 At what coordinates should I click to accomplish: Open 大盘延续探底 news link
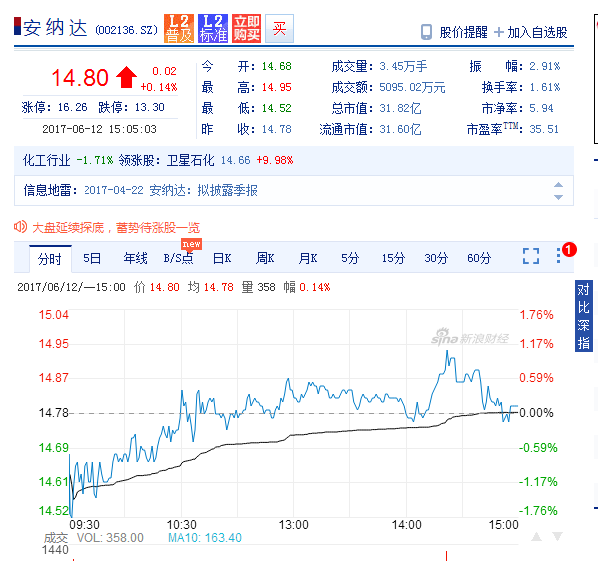tap(116, 228)
